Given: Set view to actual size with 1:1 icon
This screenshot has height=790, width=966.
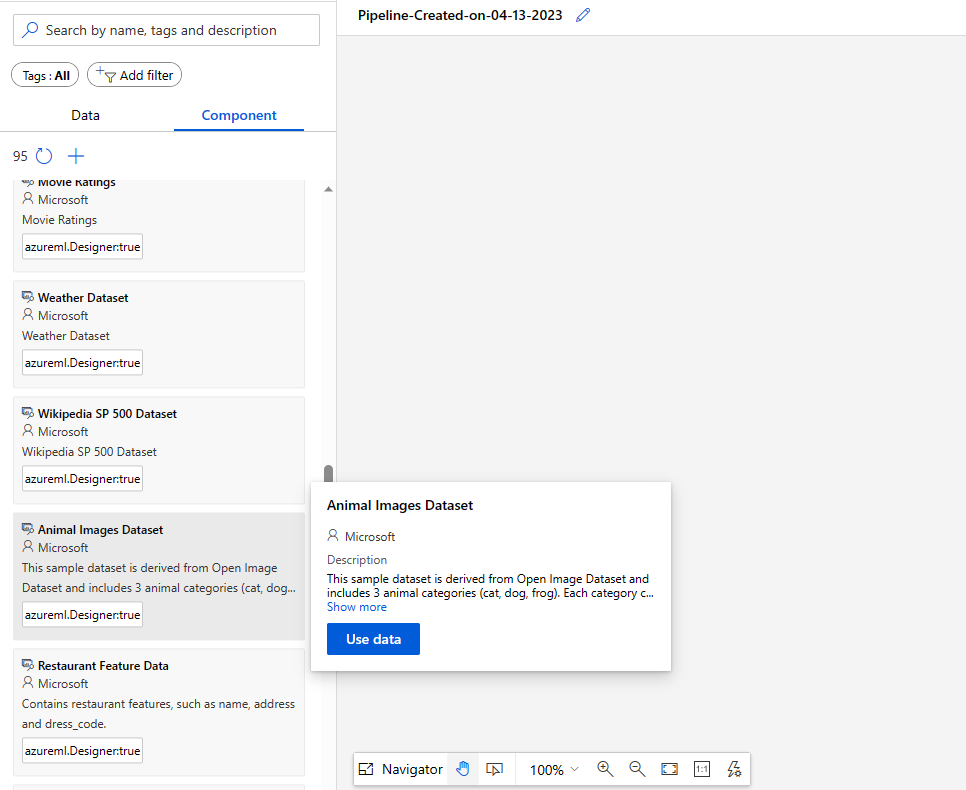Looking at the screenshot, I should (x=702, y=768).
